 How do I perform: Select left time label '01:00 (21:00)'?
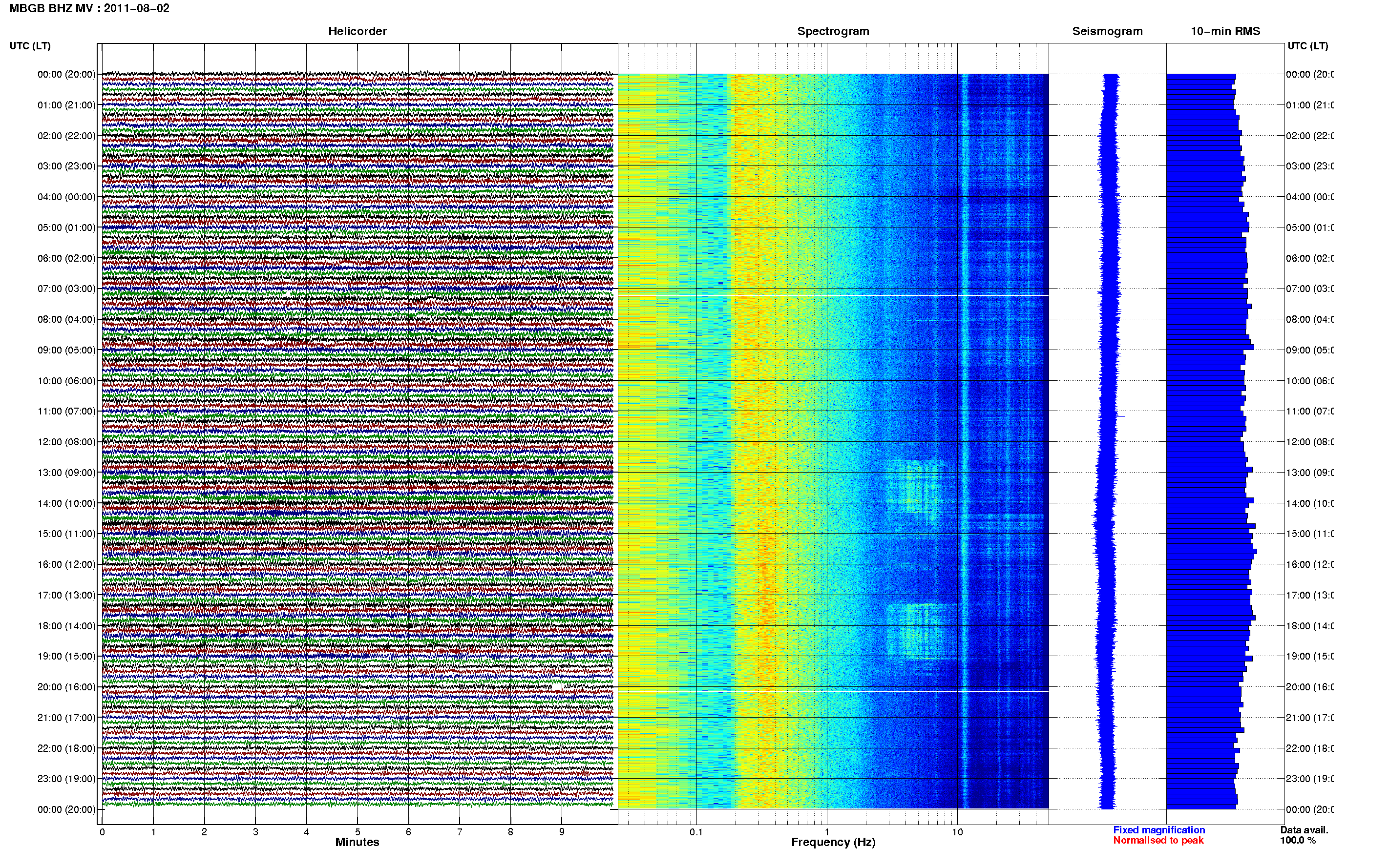[66, 105]
